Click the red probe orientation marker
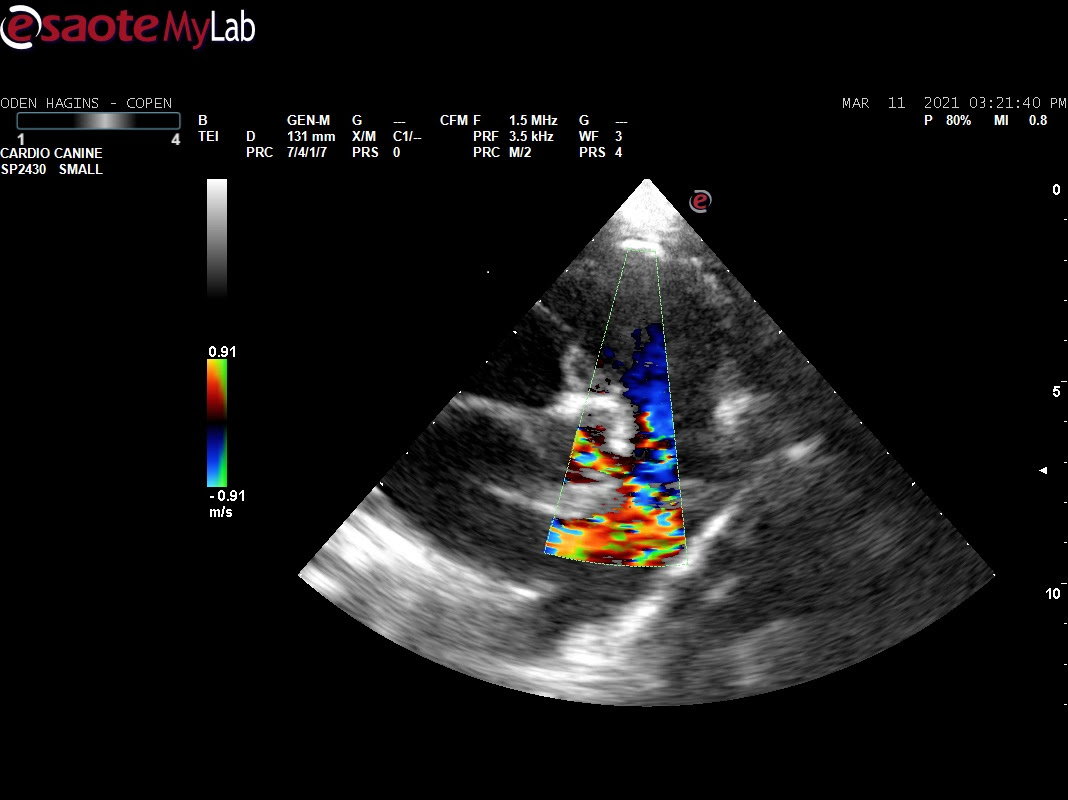This screenshot has height=800, width=1068. click(700, 201)
